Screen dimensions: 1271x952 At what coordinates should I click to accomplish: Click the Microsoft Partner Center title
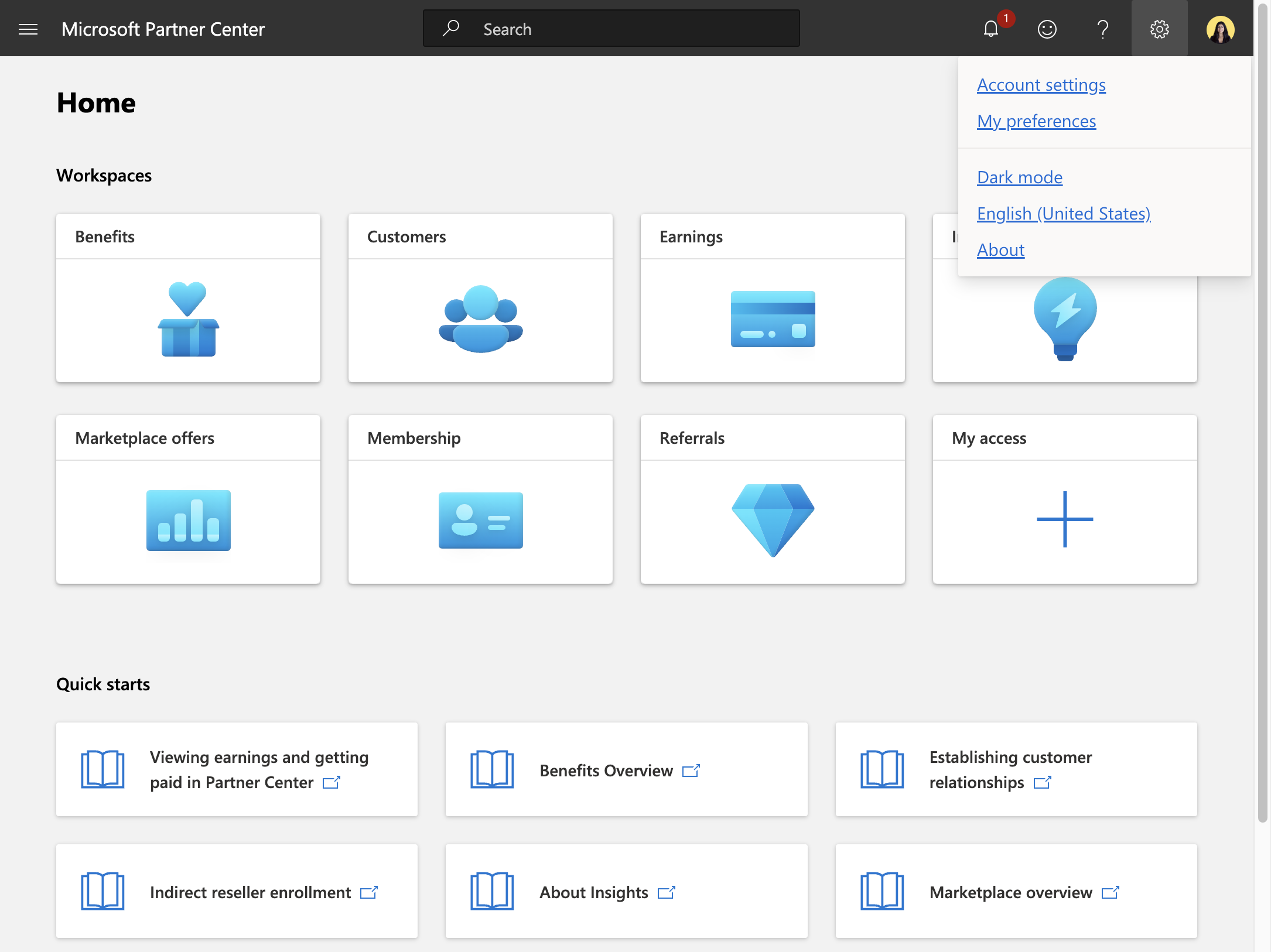[x=163, y=29]
